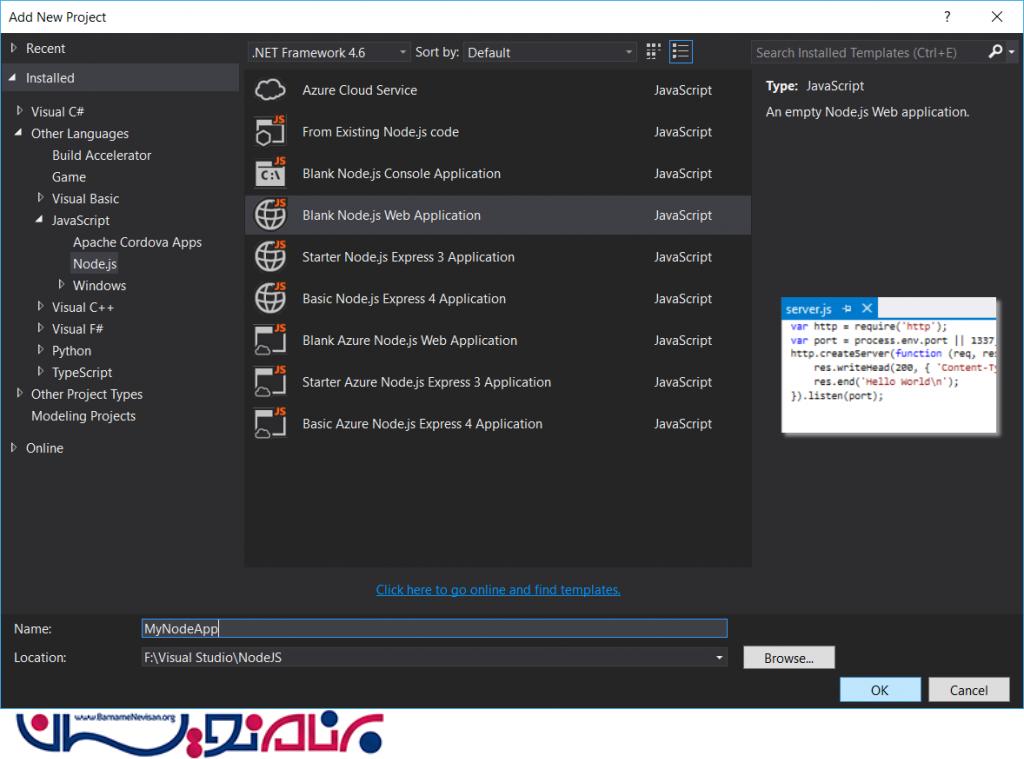Expand the Other Project Types node

pyautogui.click(x=20, y=393)
